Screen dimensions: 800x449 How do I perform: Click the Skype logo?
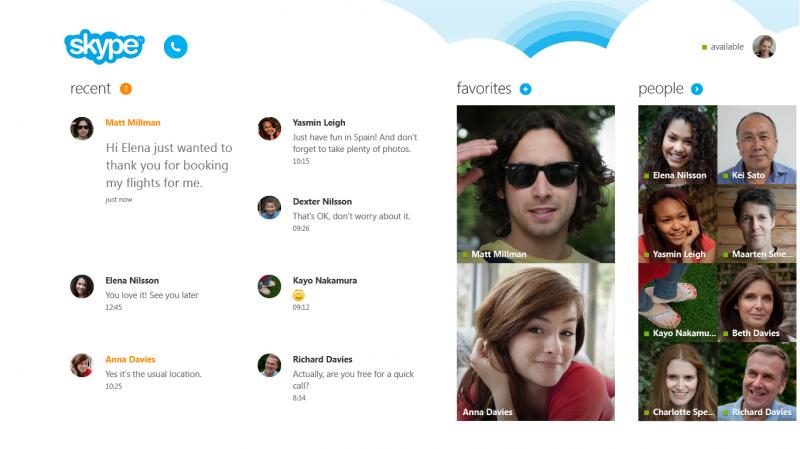105,46
